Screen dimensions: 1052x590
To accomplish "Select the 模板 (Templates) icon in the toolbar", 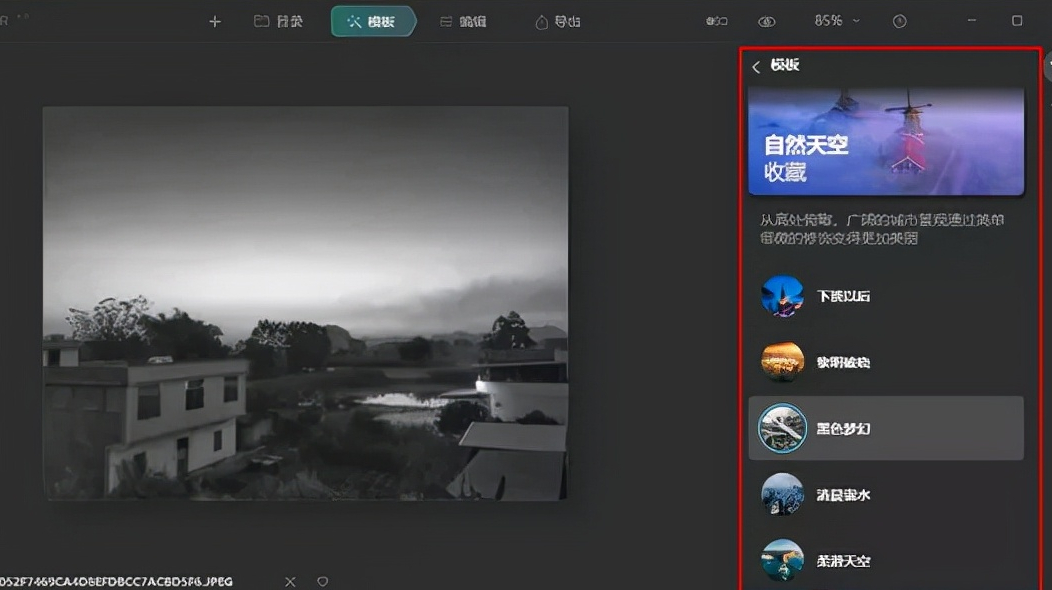I will [373, 20].
